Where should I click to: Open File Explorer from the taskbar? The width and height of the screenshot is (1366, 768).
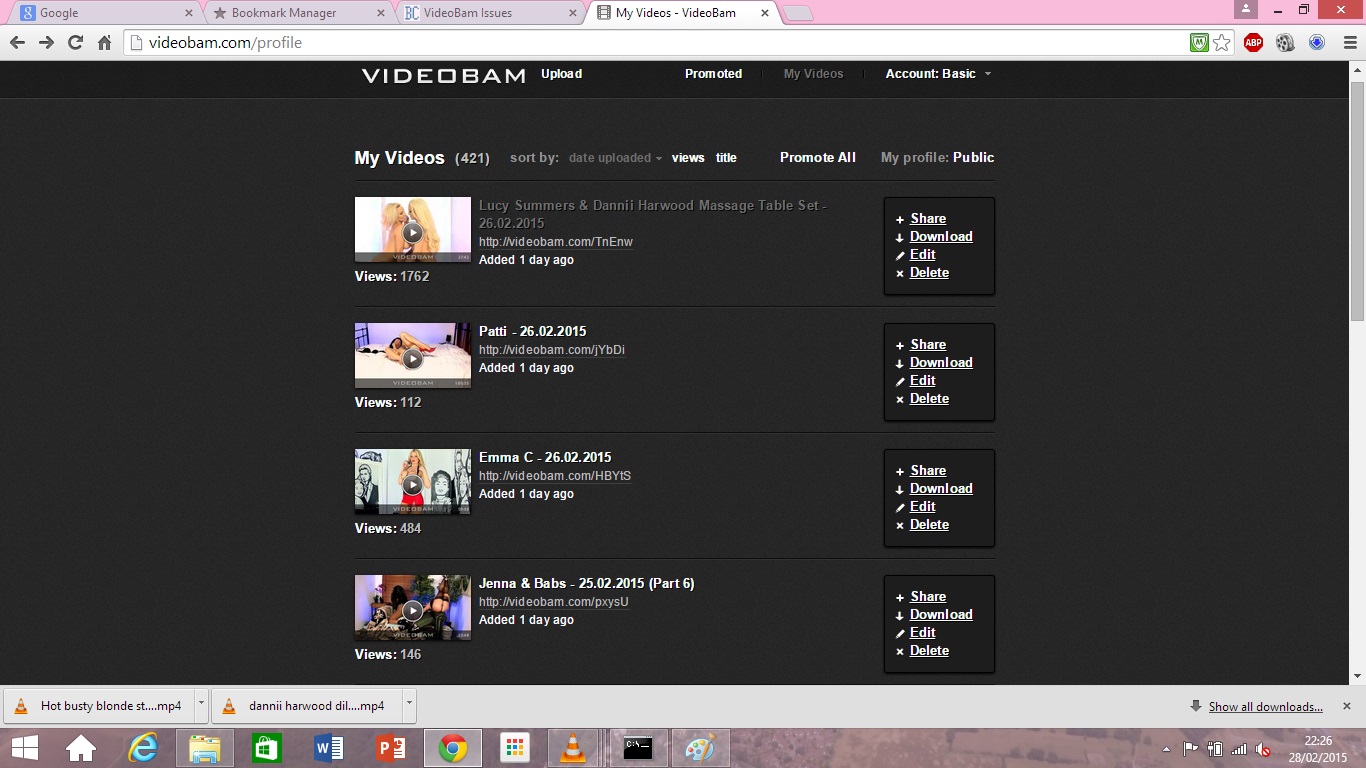click(205, 748)
